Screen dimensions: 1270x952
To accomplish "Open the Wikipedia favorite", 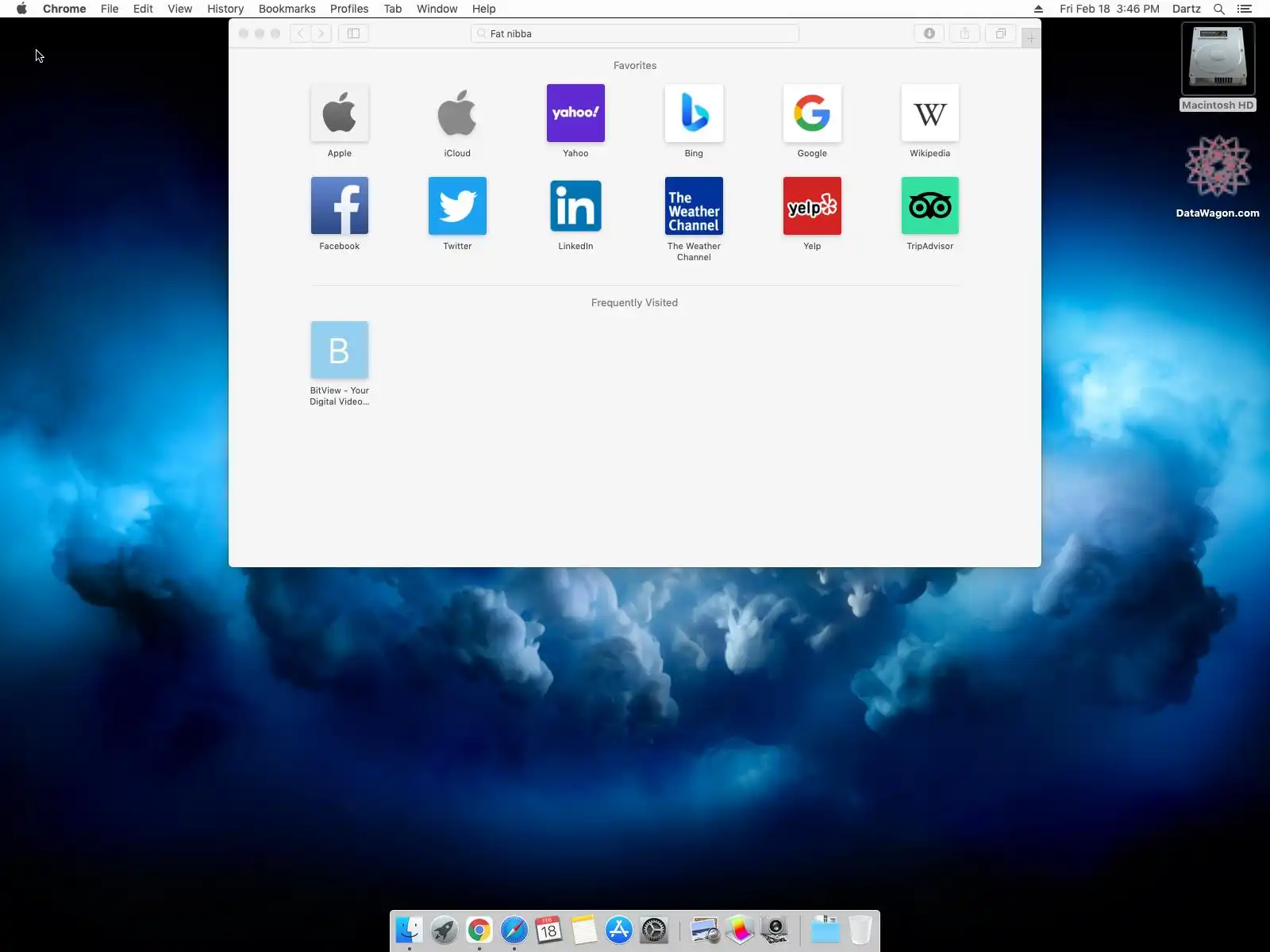I will pyautogui.click(x=930, y=113).
